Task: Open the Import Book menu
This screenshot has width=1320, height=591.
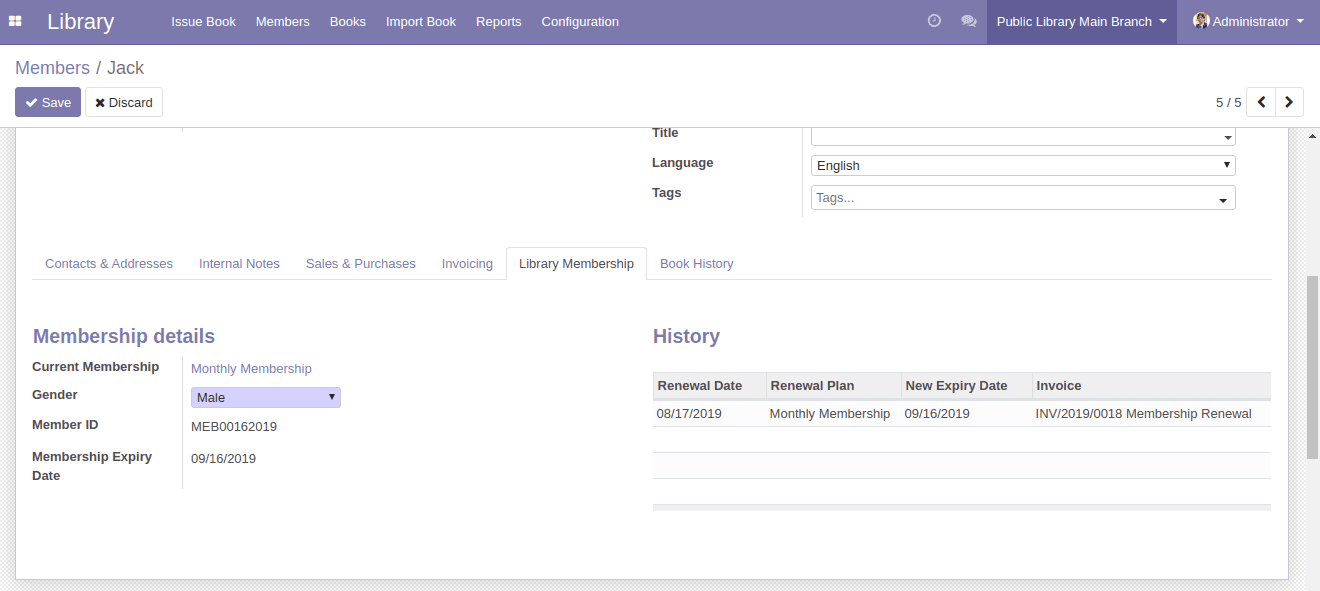Action: 420,21
